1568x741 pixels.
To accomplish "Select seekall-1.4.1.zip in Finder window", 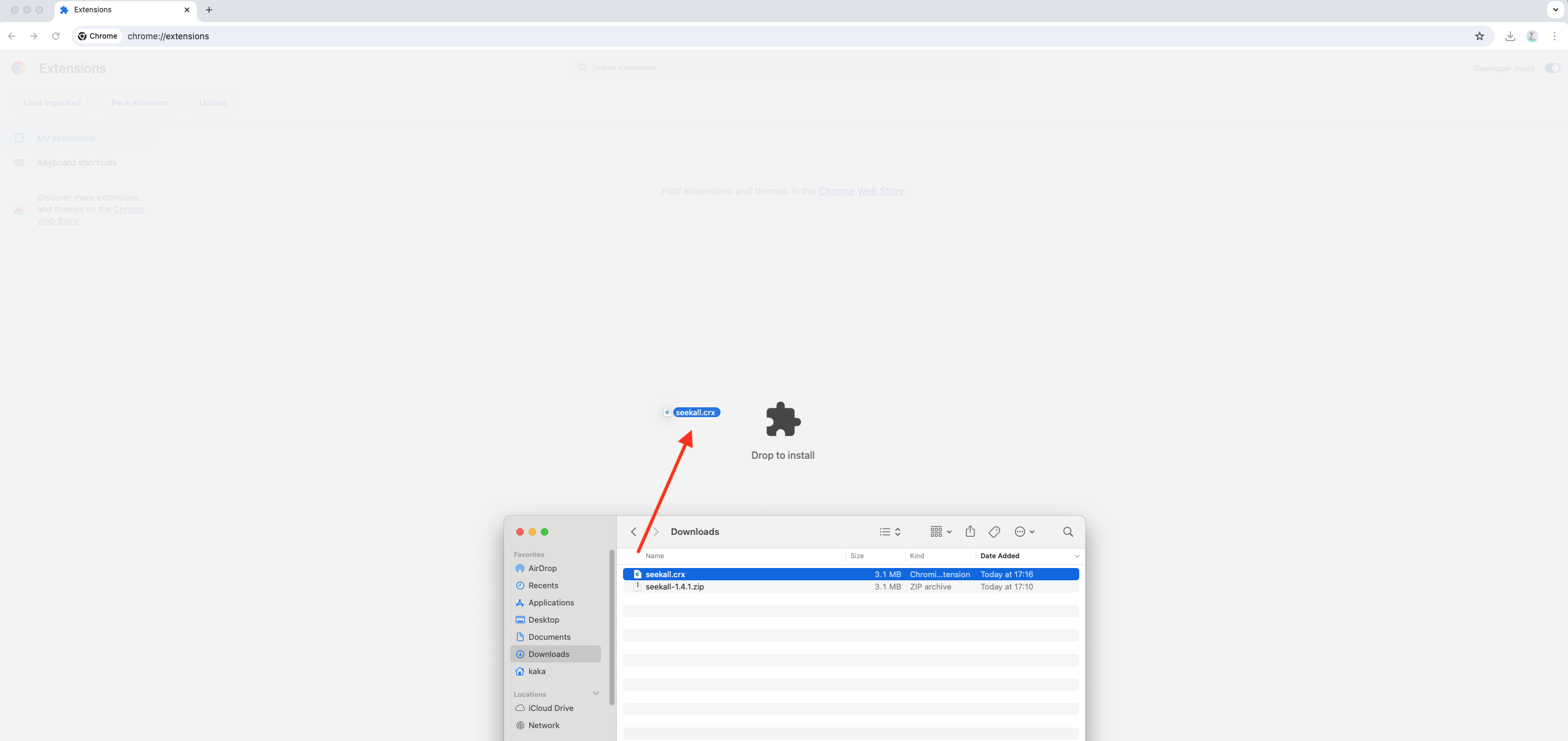I will (x=674, y=587).
